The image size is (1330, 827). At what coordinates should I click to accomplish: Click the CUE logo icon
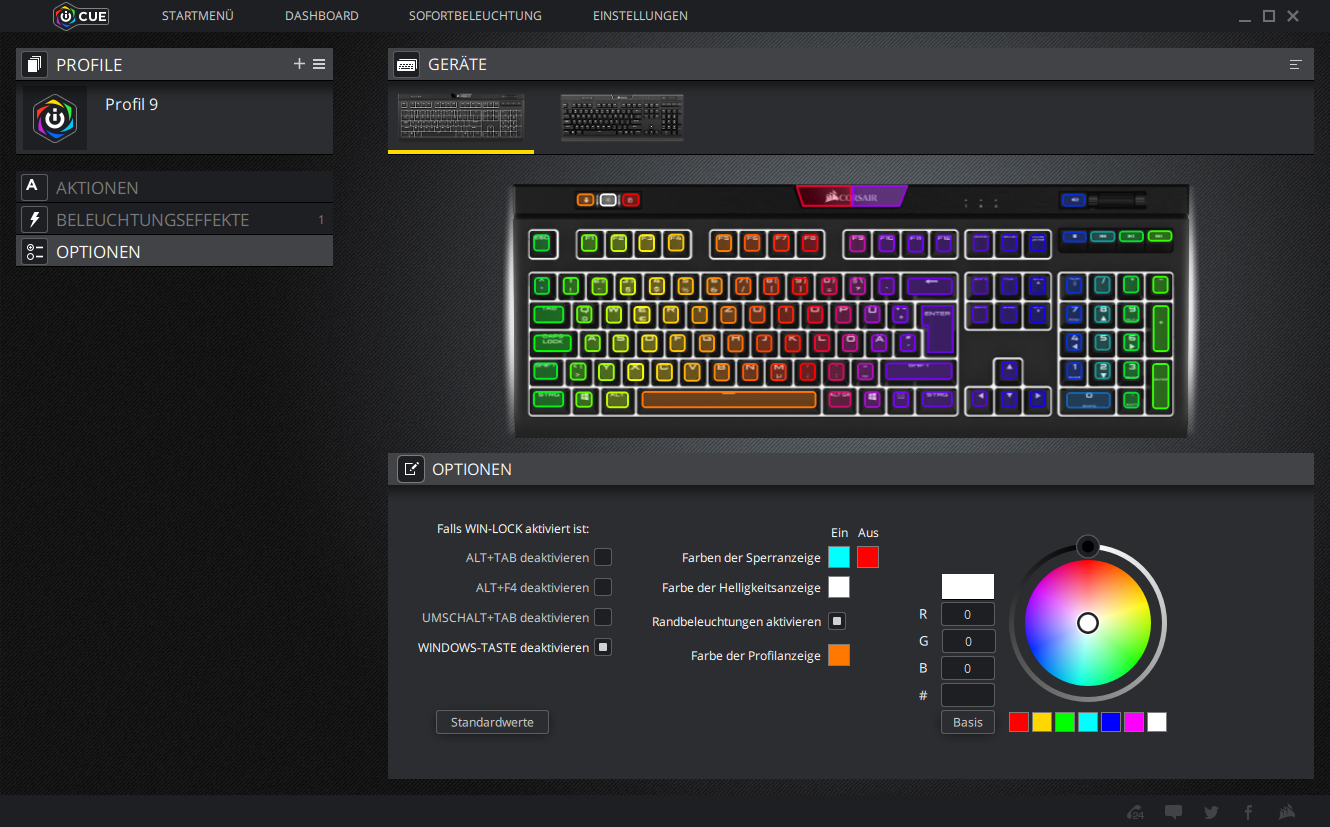(x=67, y=16)
